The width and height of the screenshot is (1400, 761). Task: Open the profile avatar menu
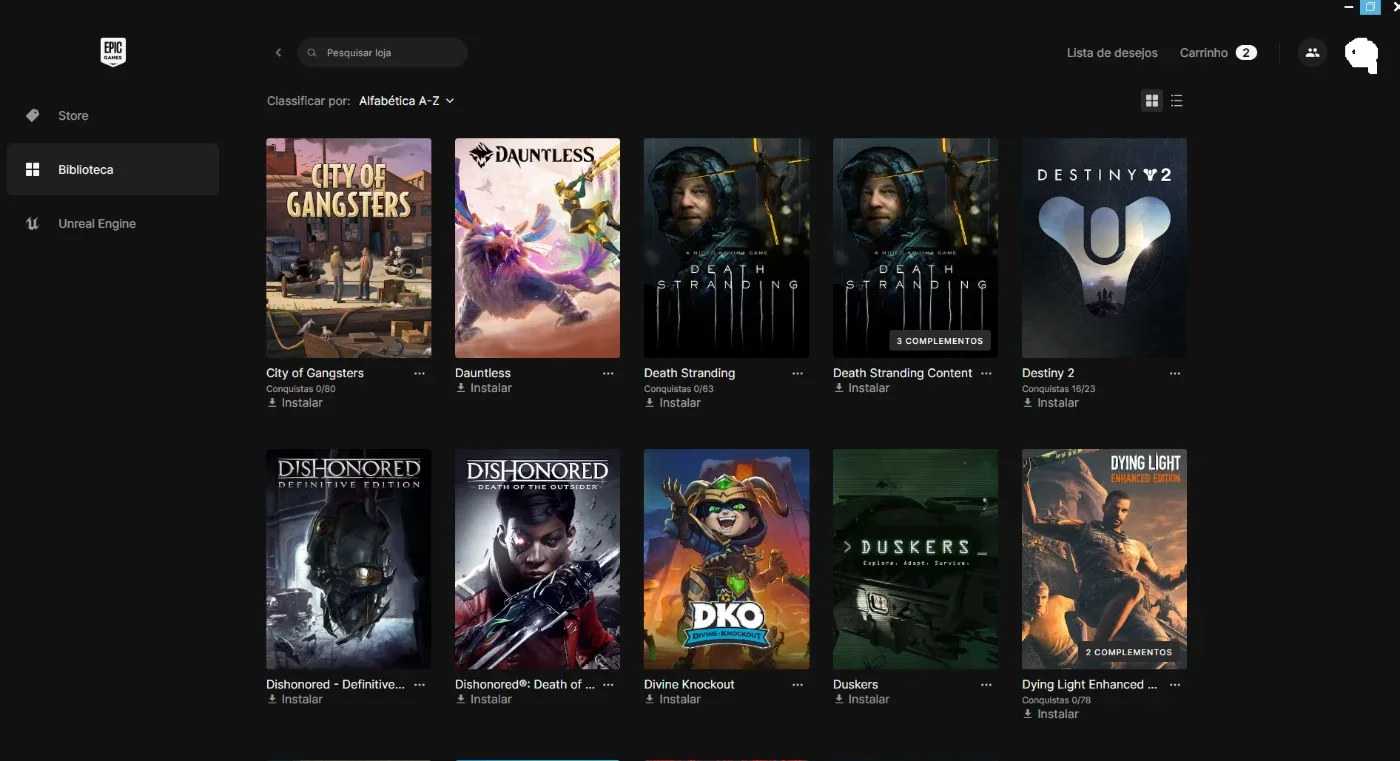1362,54
